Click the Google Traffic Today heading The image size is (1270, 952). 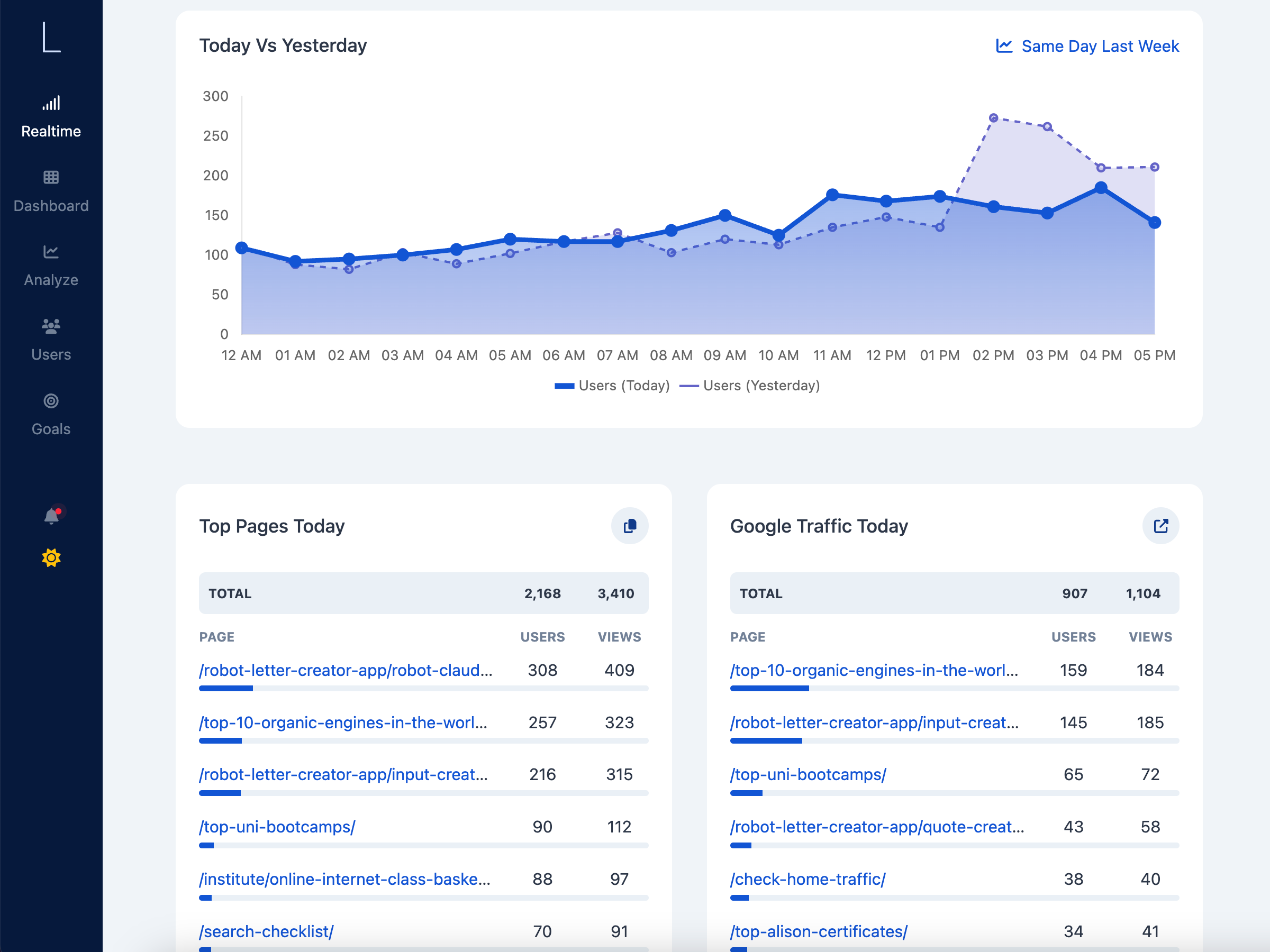[x=819, y=526]
